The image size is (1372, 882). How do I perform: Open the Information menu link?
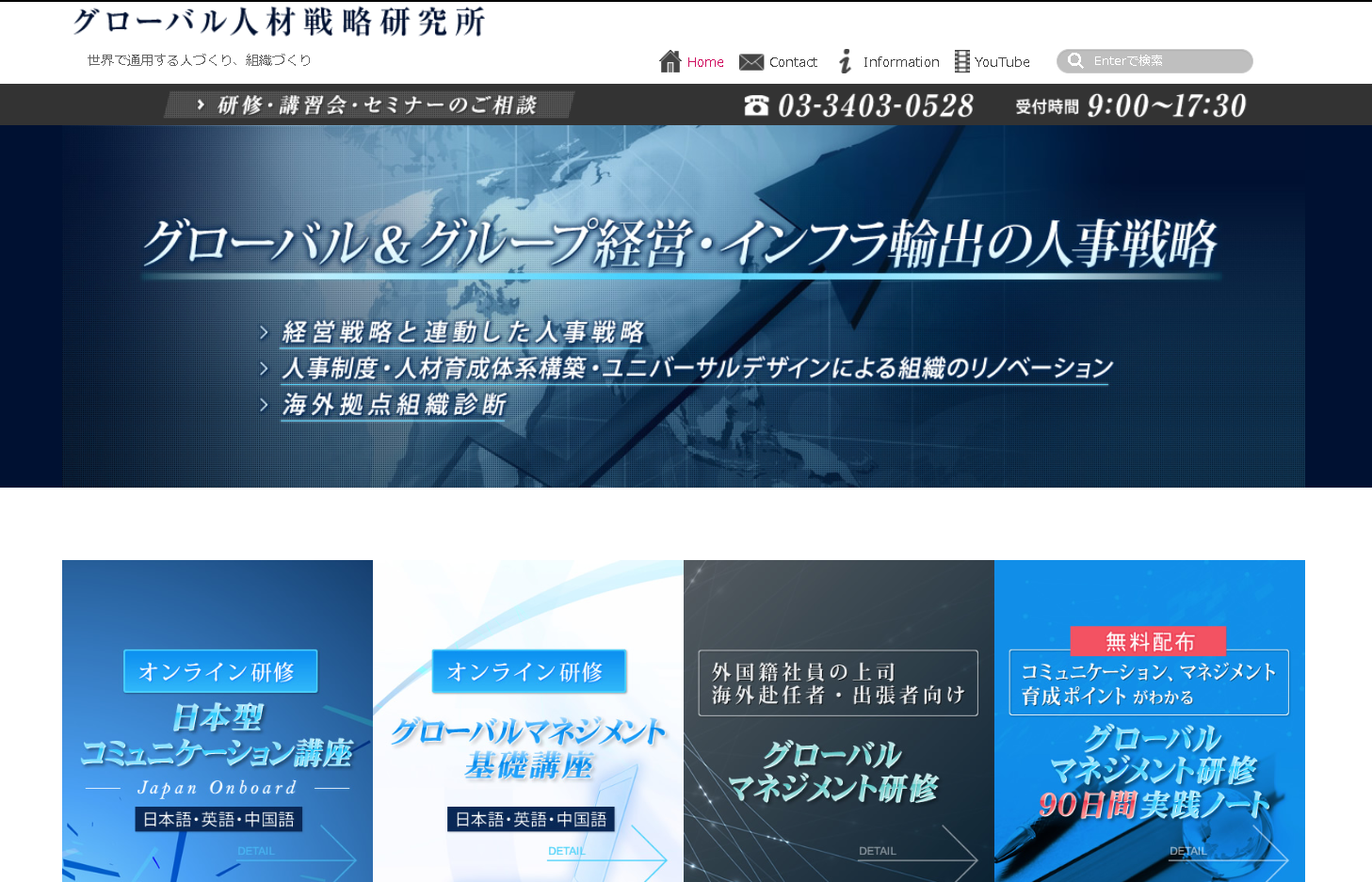coord(901,62)
